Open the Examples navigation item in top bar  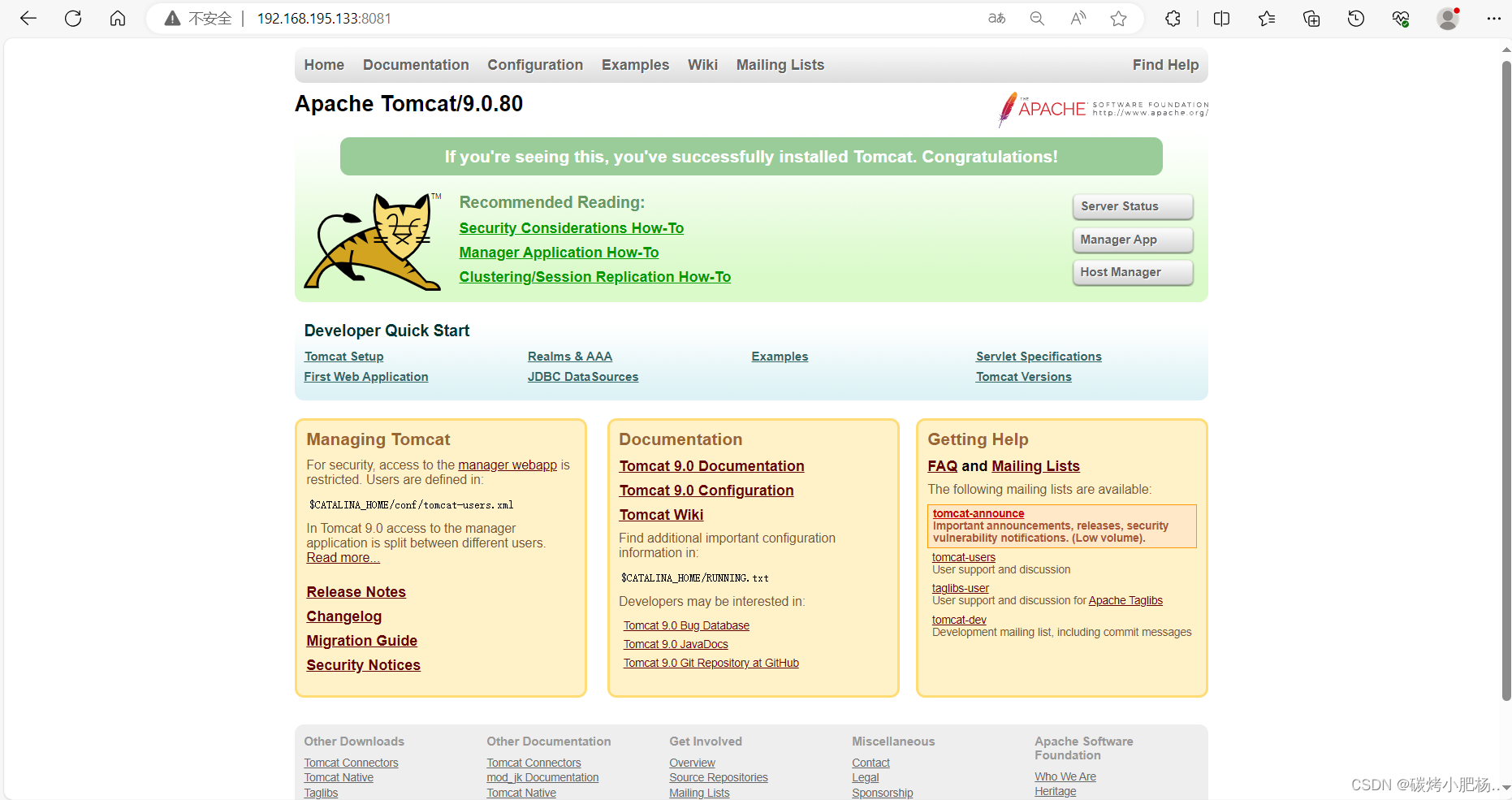[x=635, y=65]
